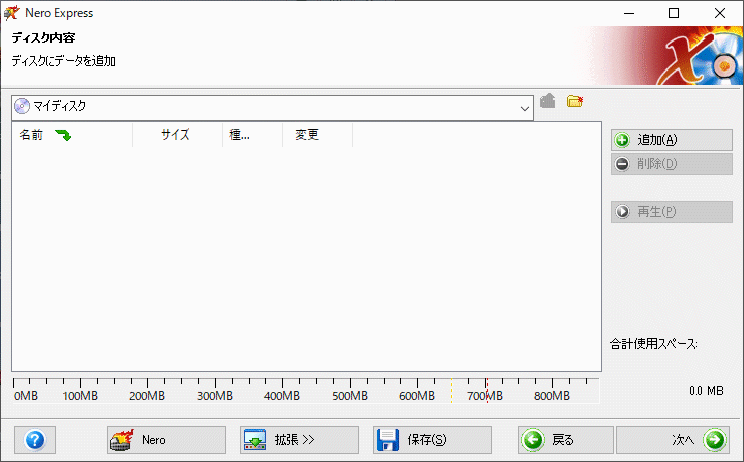Click the disc icon in マイディスク field
The image size is (744, 462).
click(22, 106)
